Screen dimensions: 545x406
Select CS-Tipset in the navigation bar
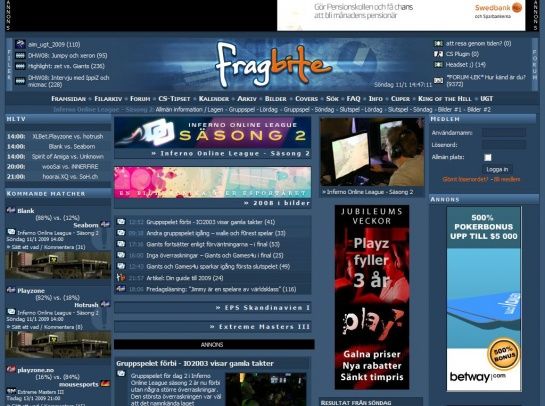[174, 99]
